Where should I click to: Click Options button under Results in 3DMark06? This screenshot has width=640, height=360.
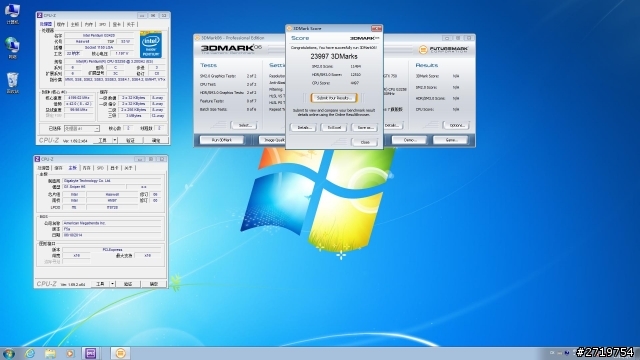(x=457, y=125)
